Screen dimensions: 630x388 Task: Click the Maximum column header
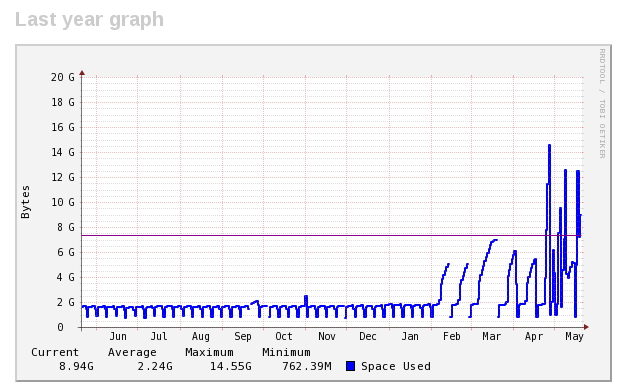coord(209,352)
